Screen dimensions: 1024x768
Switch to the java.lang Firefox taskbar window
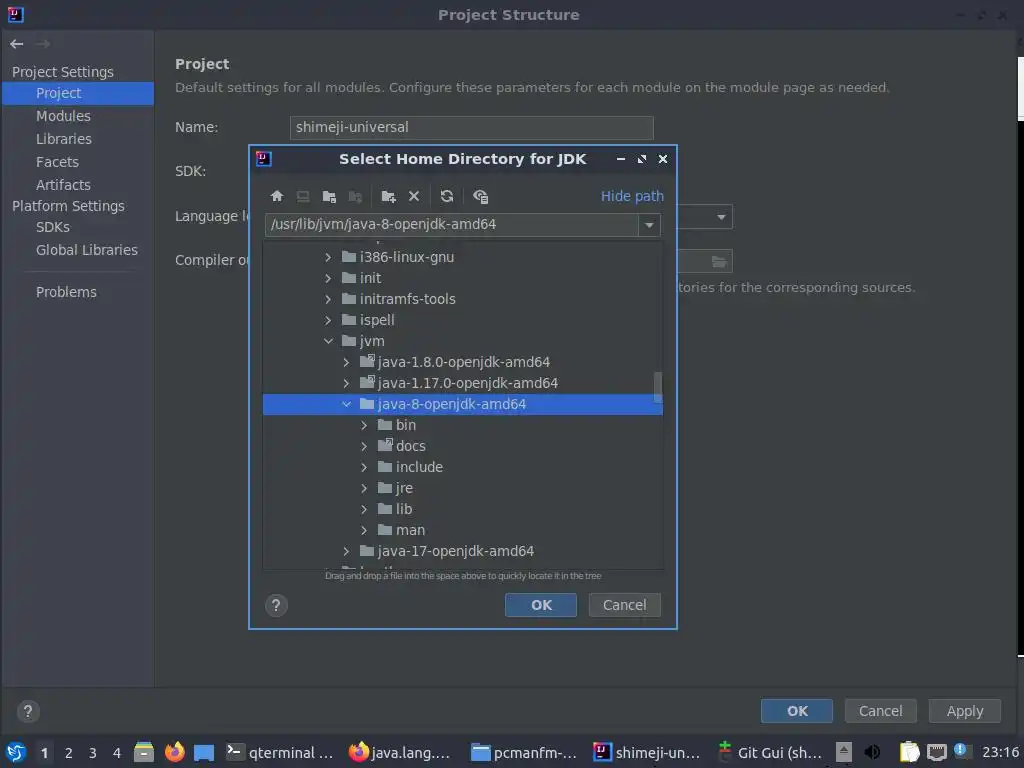pyautogui.click(x=400, y=752)
